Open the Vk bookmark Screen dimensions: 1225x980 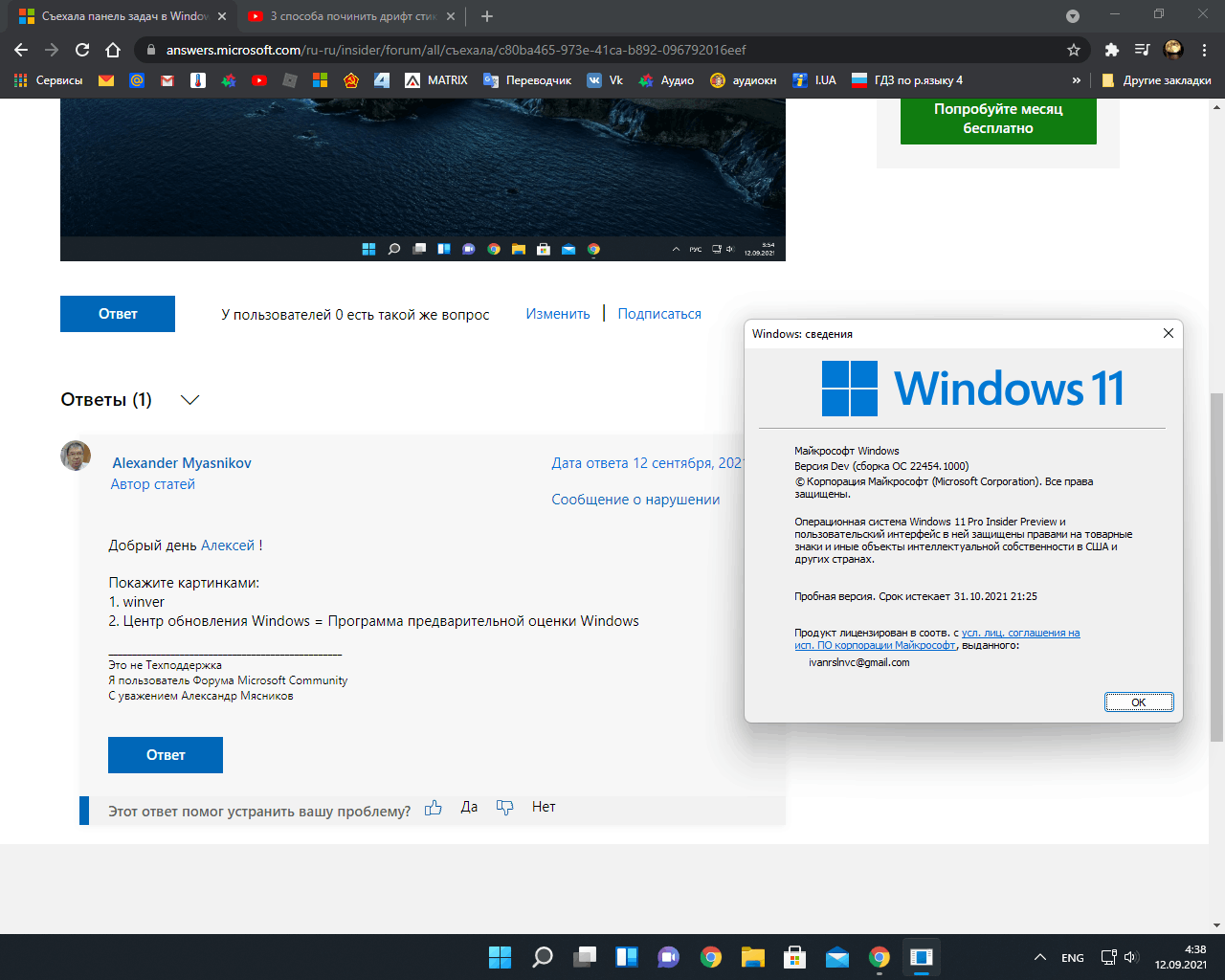tap(605, 80)
